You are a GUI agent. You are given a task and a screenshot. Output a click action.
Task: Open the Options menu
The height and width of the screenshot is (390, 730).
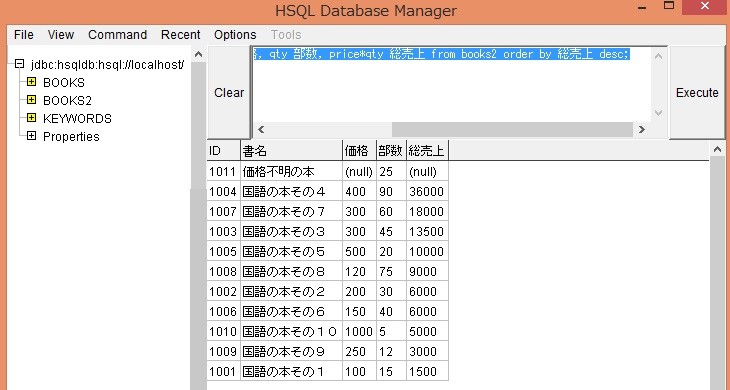pos(235,35)
